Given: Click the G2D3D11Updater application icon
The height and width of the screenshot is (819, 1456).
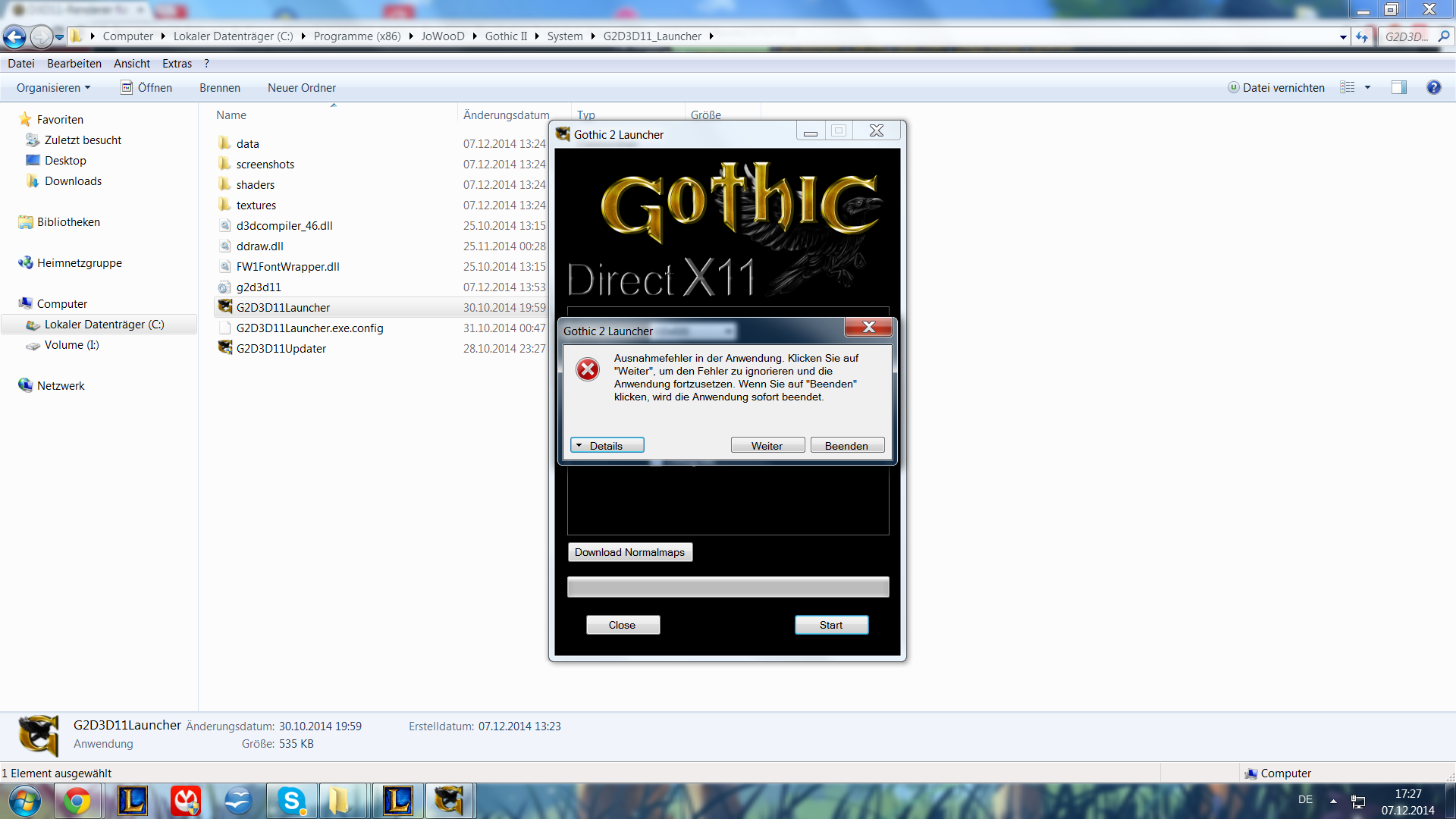Looking at the screenshot, I should pos(225,348).
